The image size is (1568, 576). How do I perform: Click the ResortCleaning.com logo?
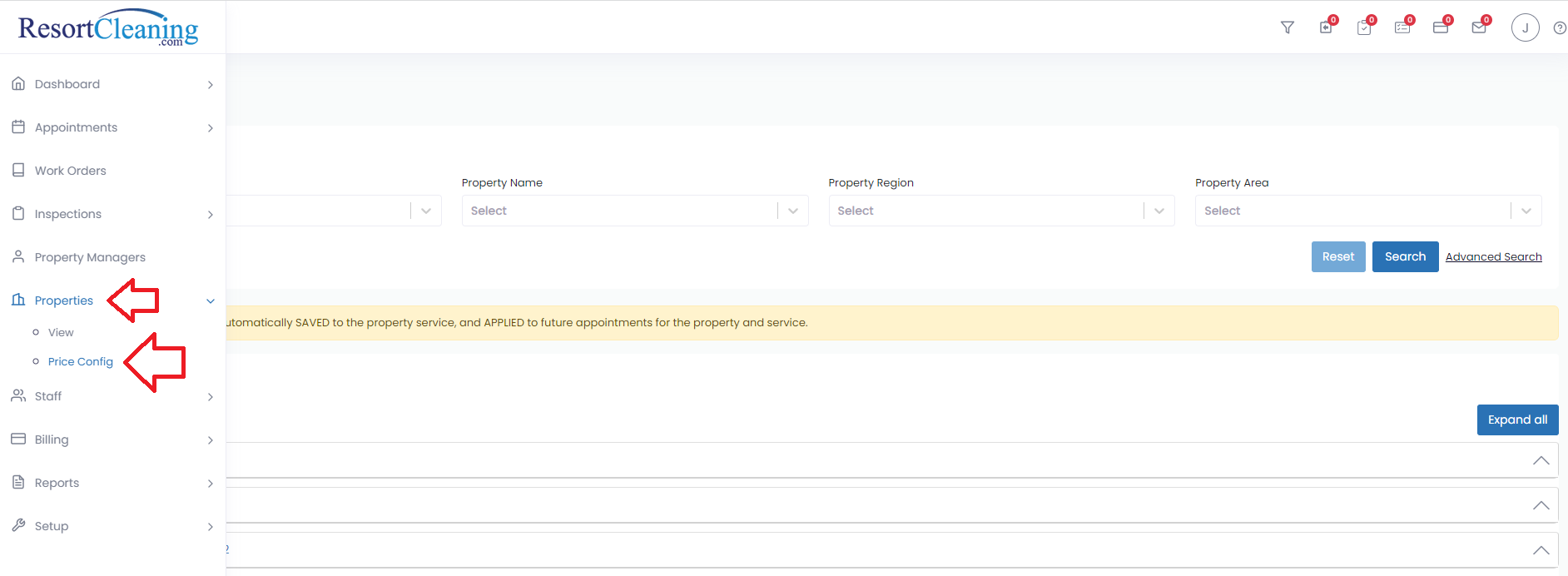pos(108,27)
